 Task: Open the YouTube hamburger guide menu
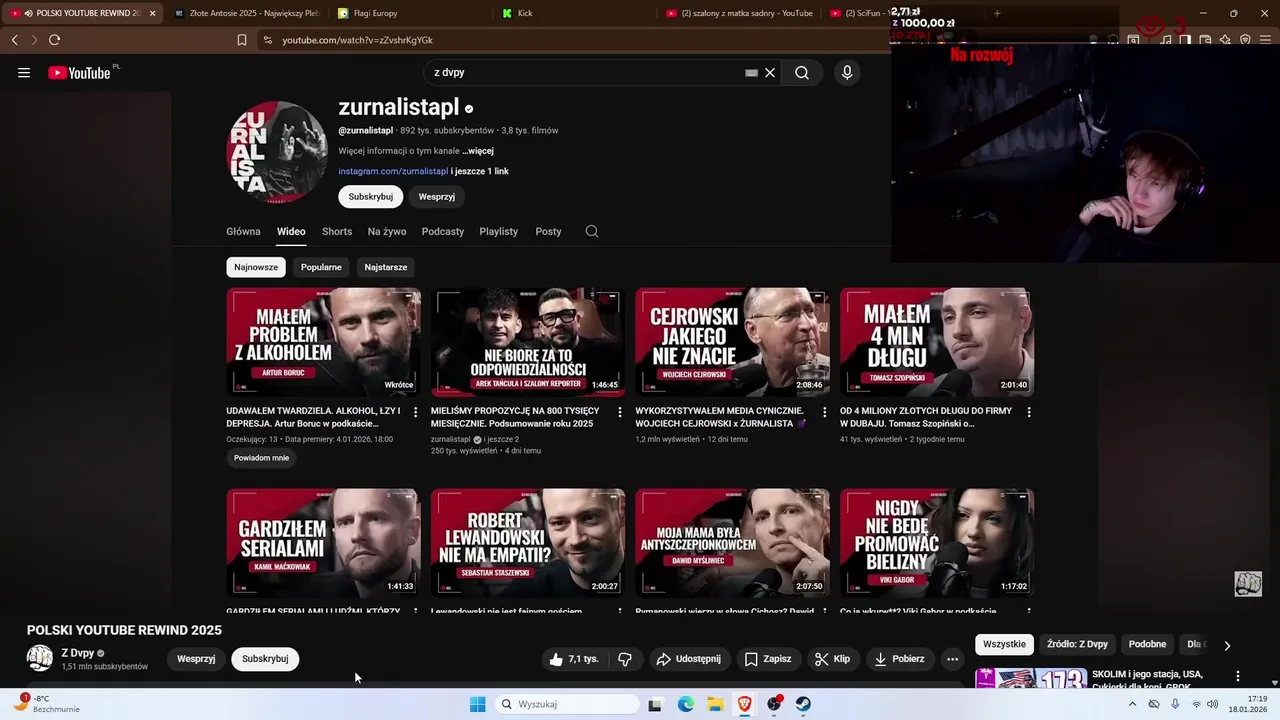24,72
